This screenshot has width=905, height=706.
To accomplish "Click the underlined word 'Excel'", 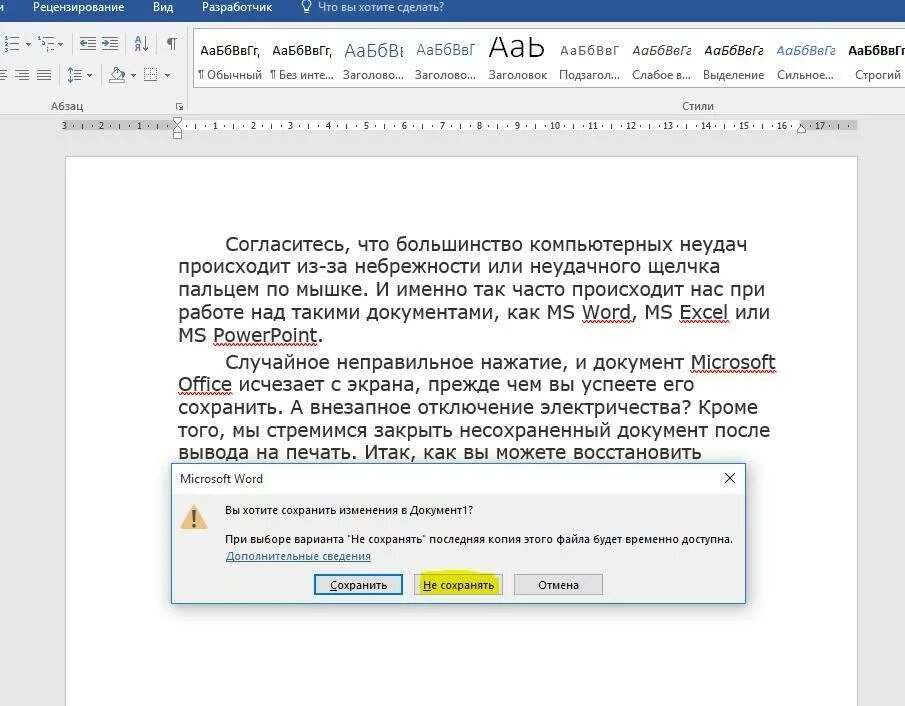I will point(704,312).
